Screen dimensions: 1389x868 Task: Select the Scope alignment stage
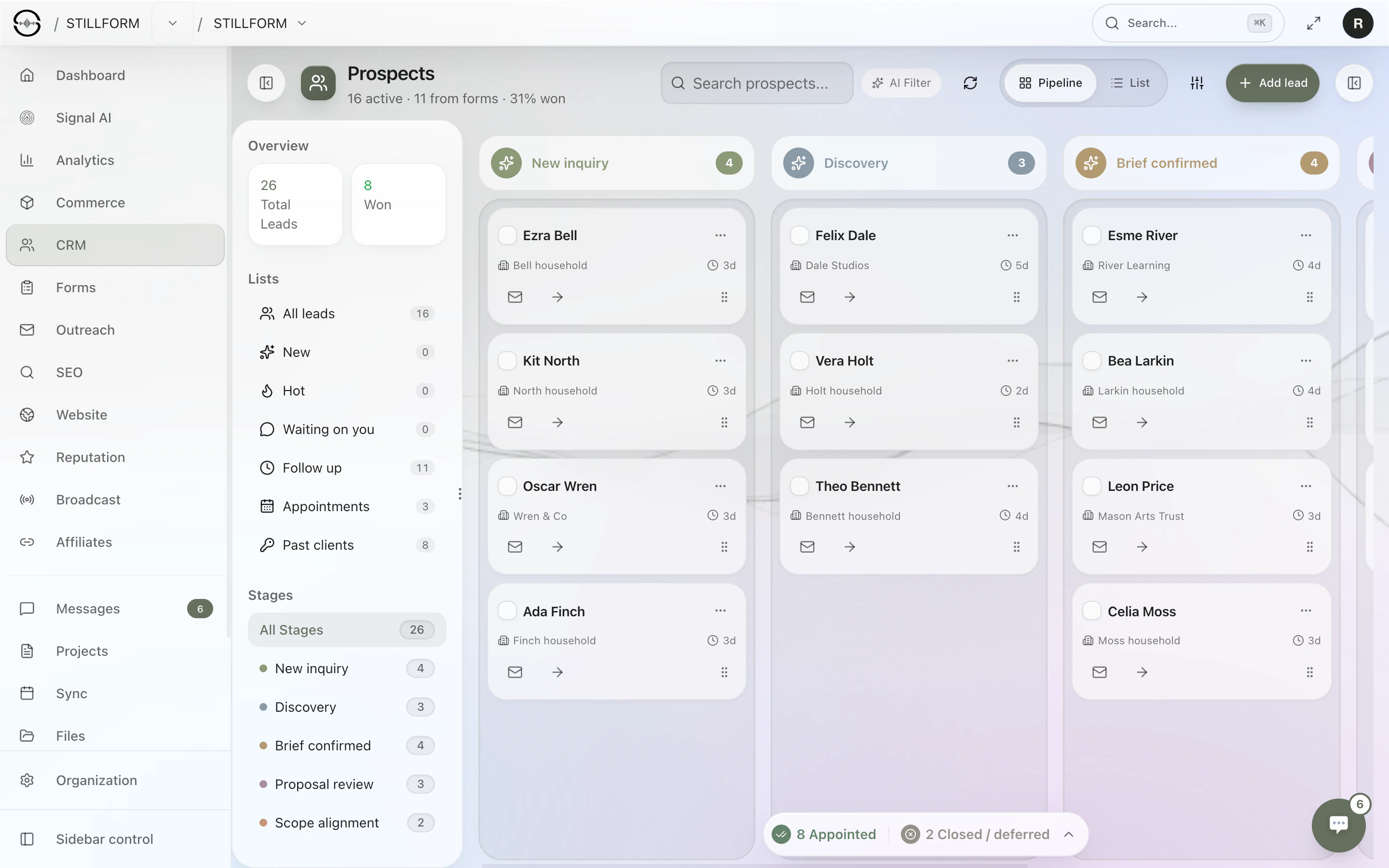[x=347, y=823]
